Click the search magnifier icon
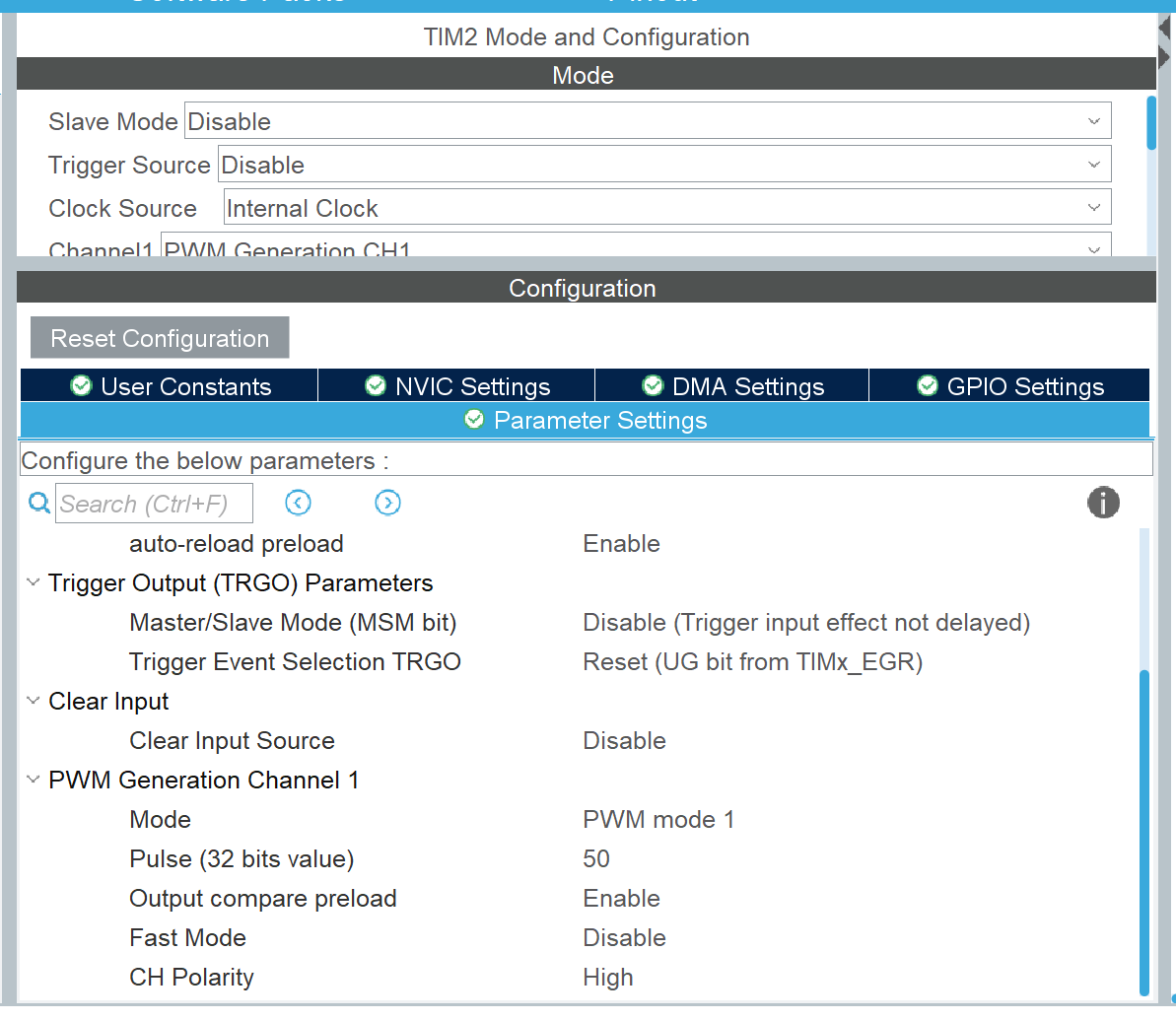 click(x=38, y=504)
